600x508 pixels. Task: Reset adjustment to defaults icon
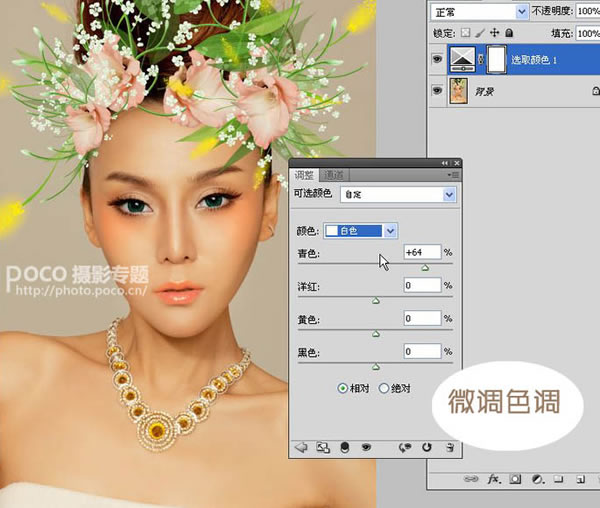(x=427, y=447)
